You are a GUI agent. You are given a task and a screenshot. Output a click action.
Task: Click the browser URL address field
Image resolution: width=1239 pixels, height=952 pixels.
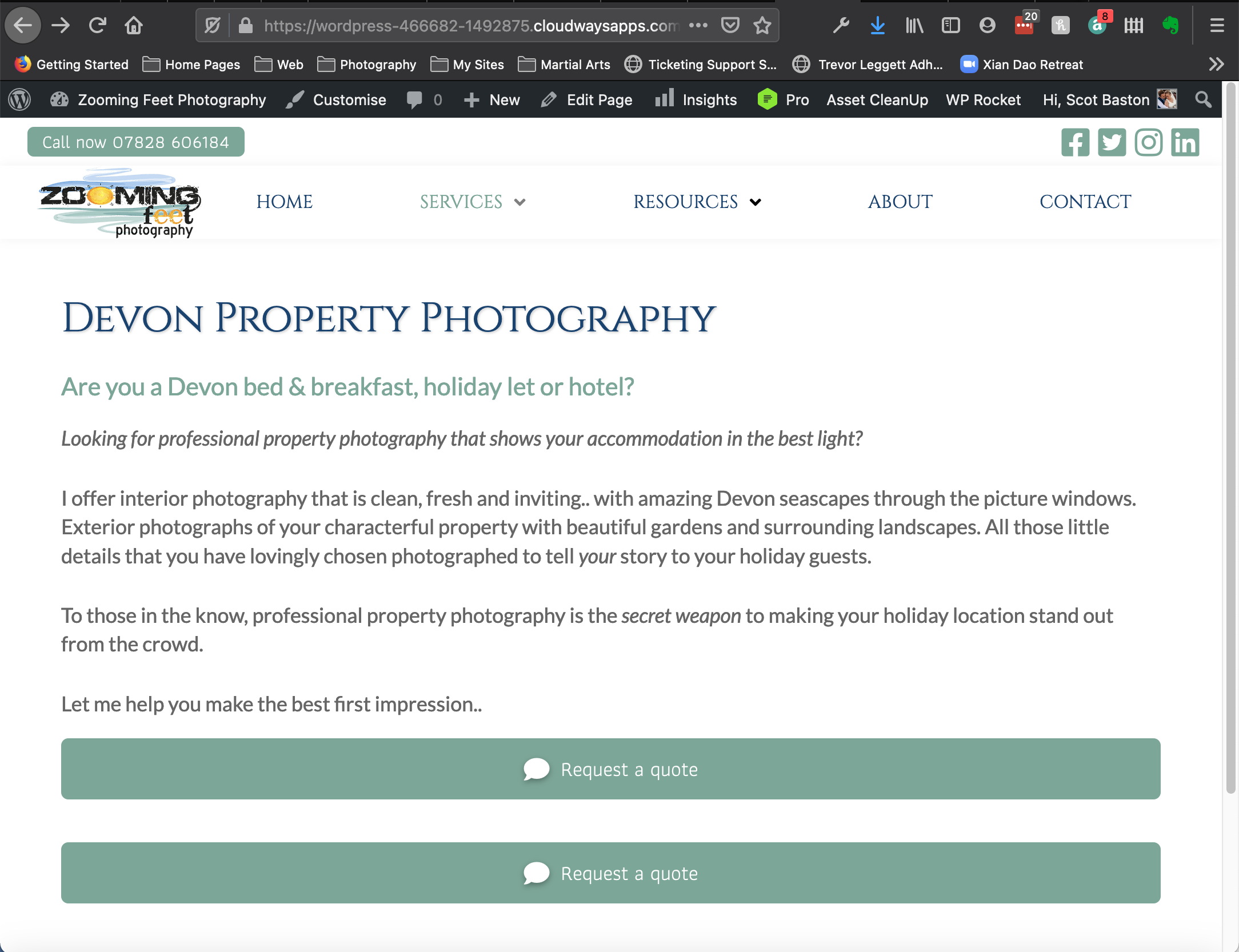click(469, 26)
